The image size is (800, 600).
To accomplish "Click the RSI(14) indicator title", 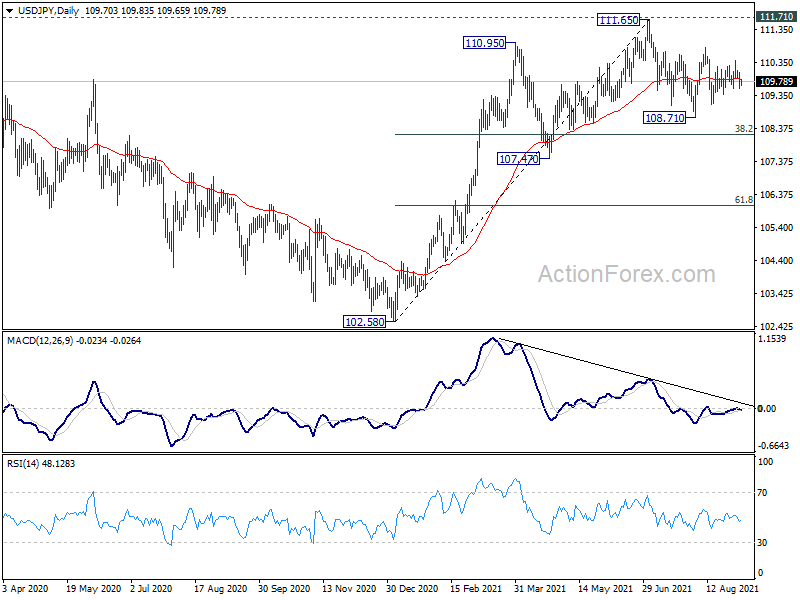I will (x=20, y=463).
